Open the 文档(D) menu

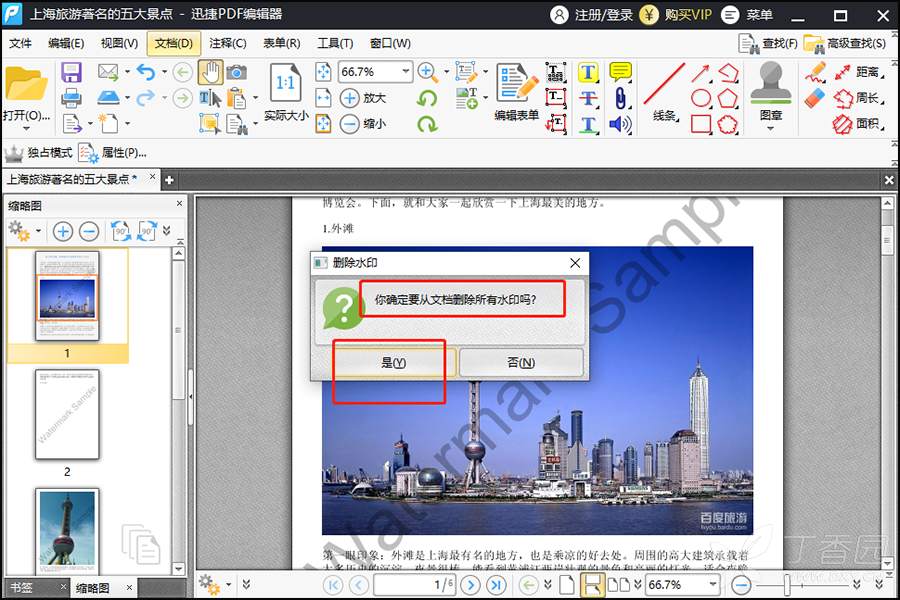(x=174, y=44)
